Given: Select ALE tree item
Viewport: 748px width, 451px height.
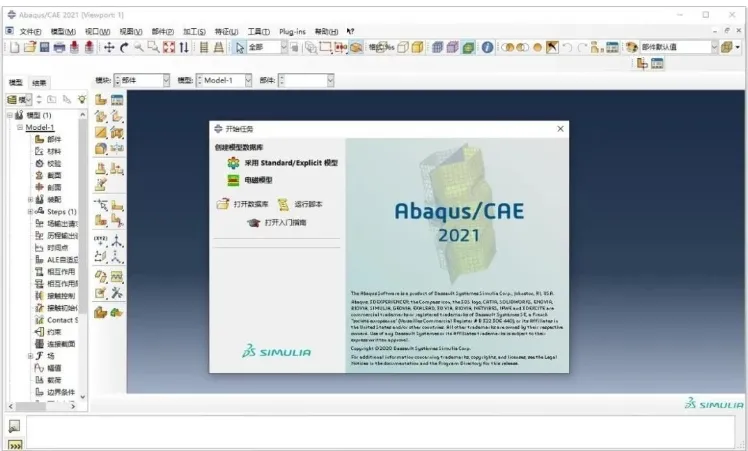Looking at the screenshot, I should tap(62, 260).
